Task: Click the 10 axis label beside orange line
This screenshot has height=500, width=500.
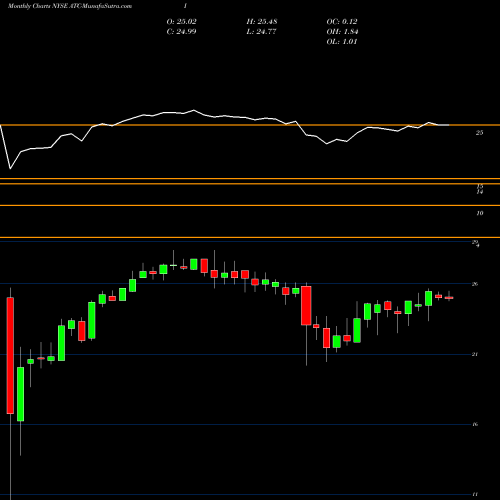Action: 480,213
